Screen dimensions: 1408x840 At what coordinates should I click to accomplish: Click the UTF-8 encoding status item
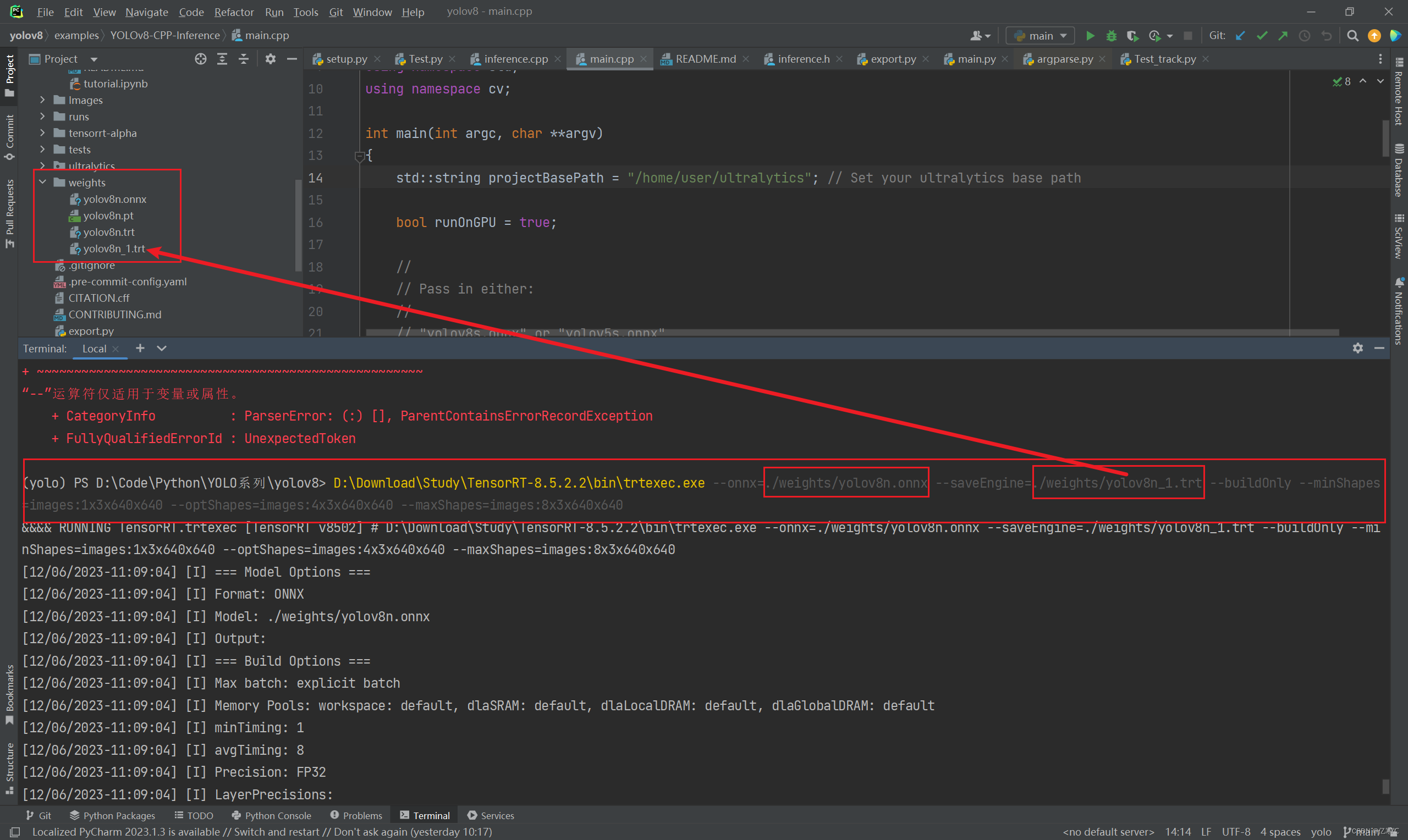point(1235,832)
